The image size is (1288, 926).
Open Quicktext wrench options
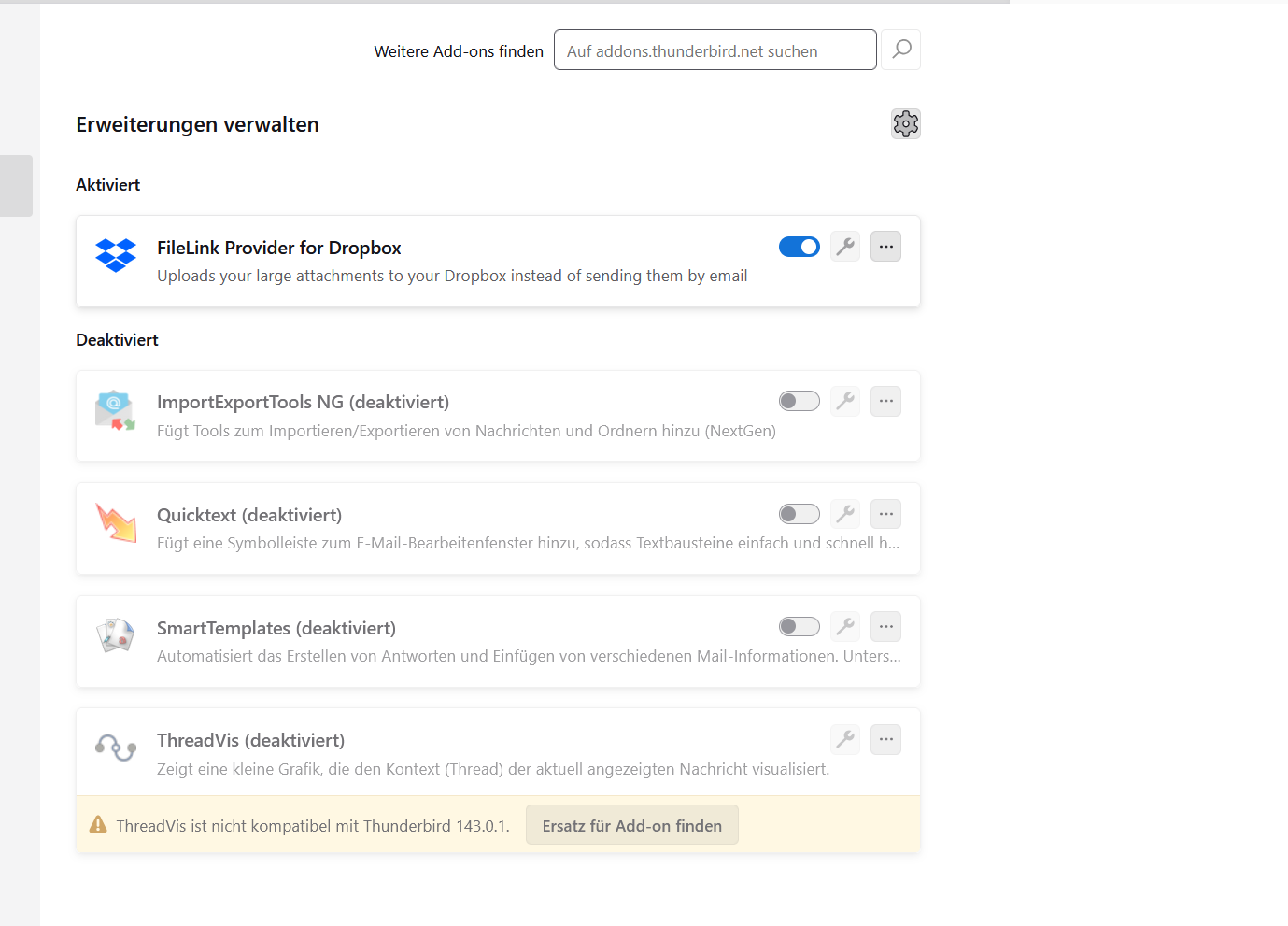(845, 514)
